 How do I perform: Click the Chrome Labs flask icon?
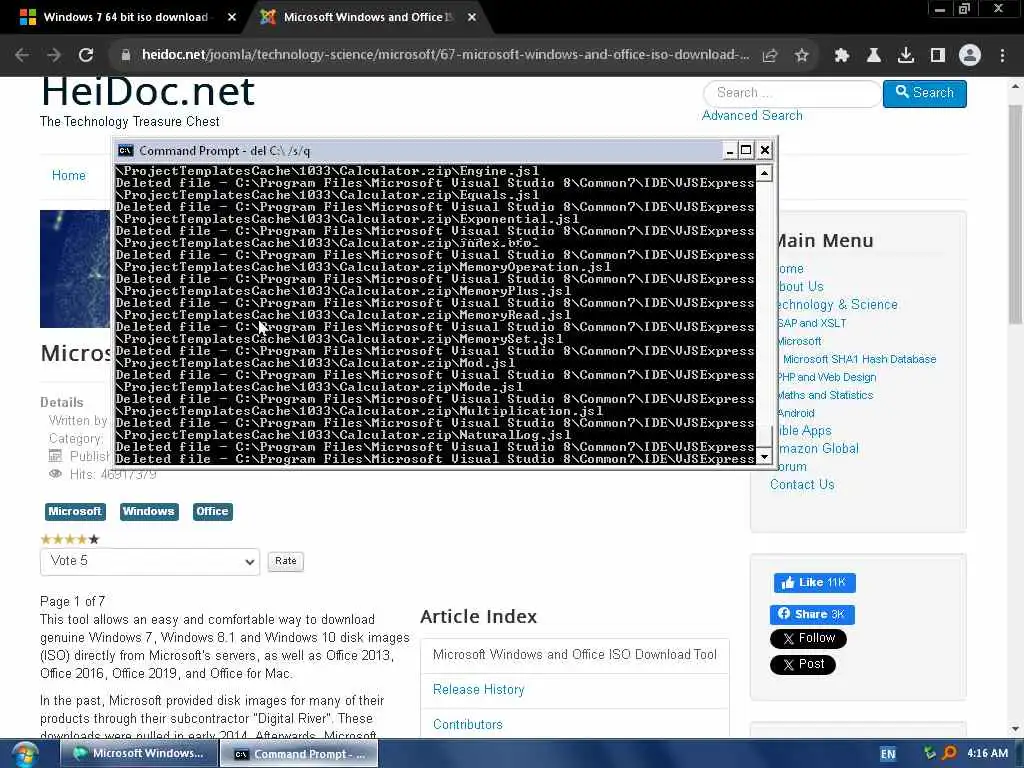[874, 56]
